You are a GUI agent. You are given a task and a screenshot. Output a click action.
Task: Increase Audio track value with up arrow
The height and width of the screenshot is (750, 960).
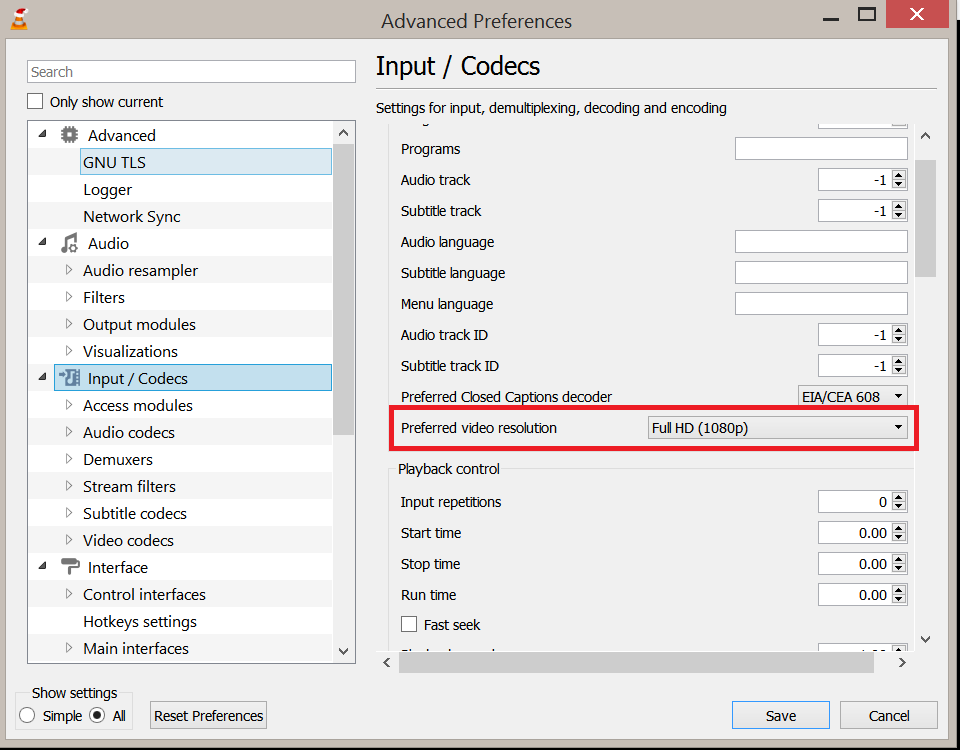pos(899,176)
